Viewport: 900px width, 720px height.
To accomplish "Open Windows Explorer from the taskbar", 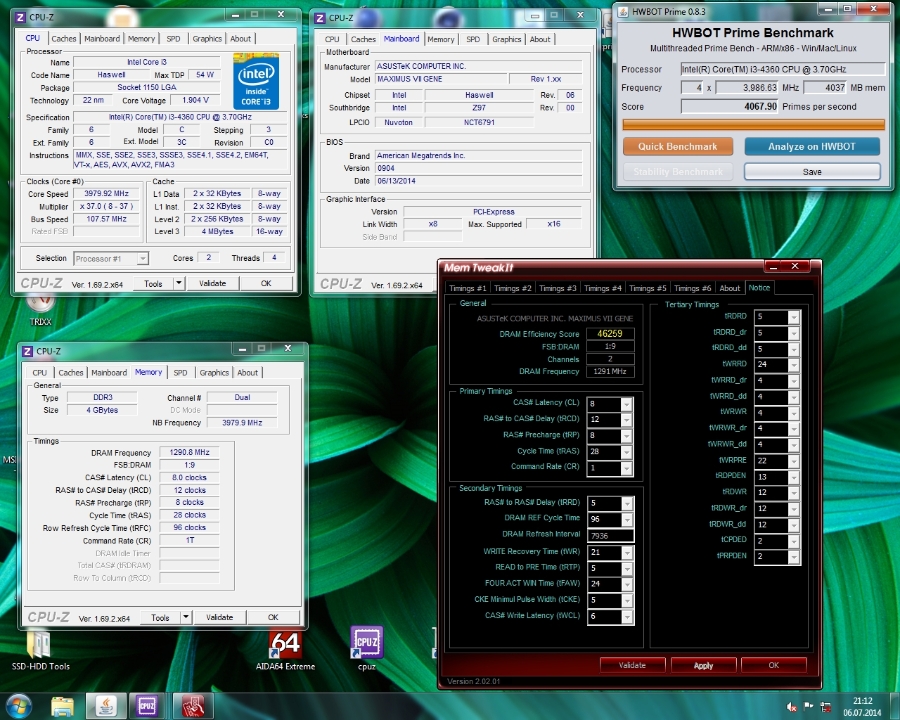I will pos(62,706).
